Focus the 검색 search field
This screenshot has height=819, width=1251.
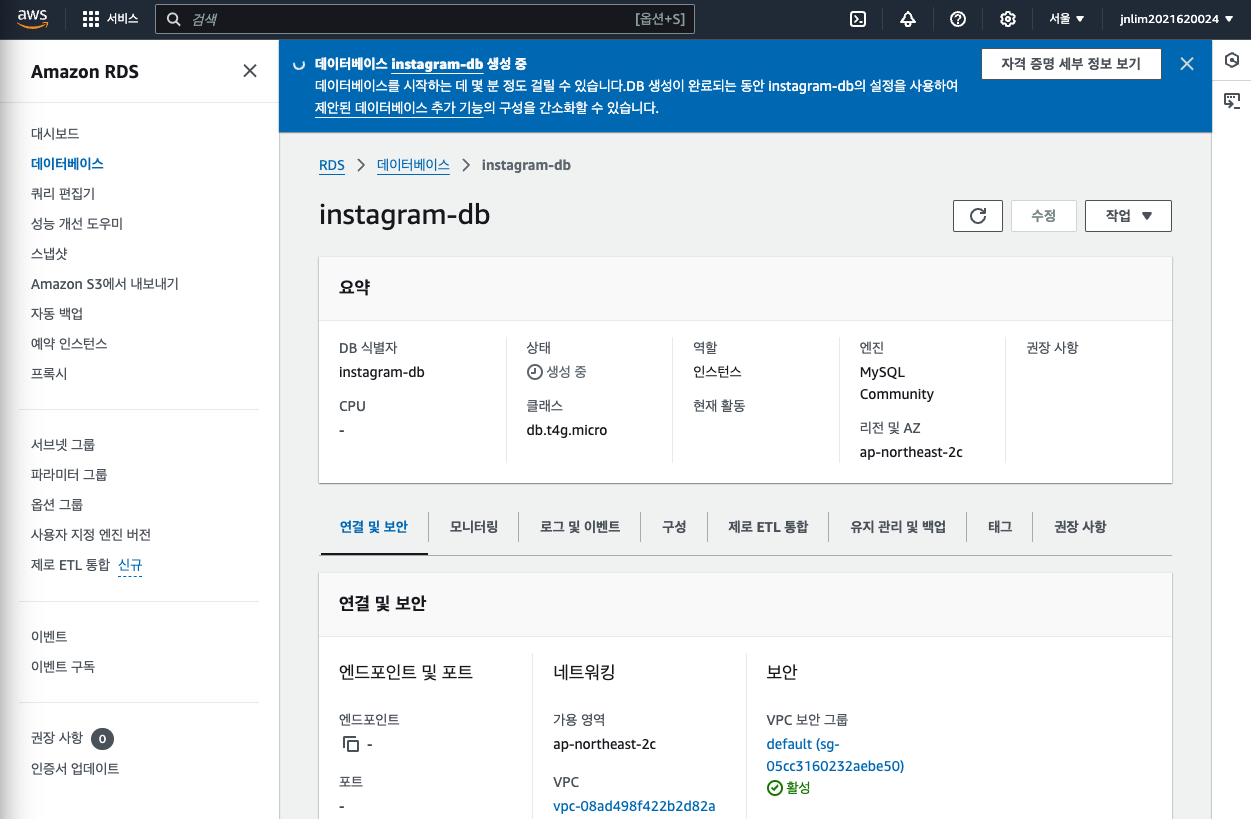coord(425,19)
